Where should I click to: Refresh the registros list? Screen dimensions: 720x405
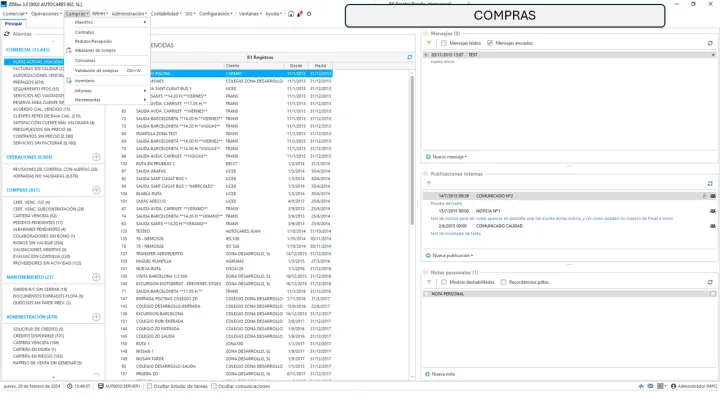tap(409, 57)
